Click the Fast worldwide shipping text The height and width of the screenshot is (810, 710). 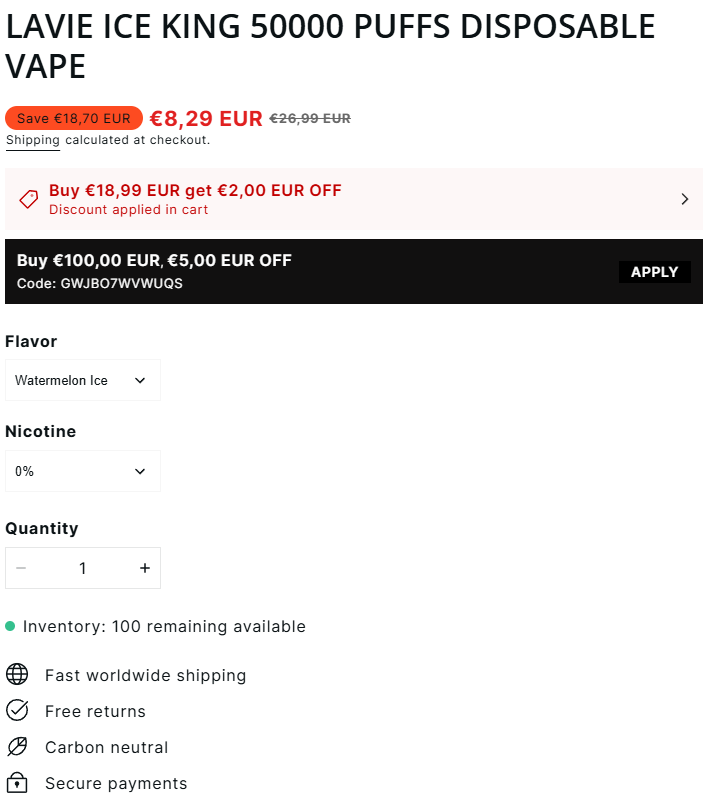[x=146, y=675]
